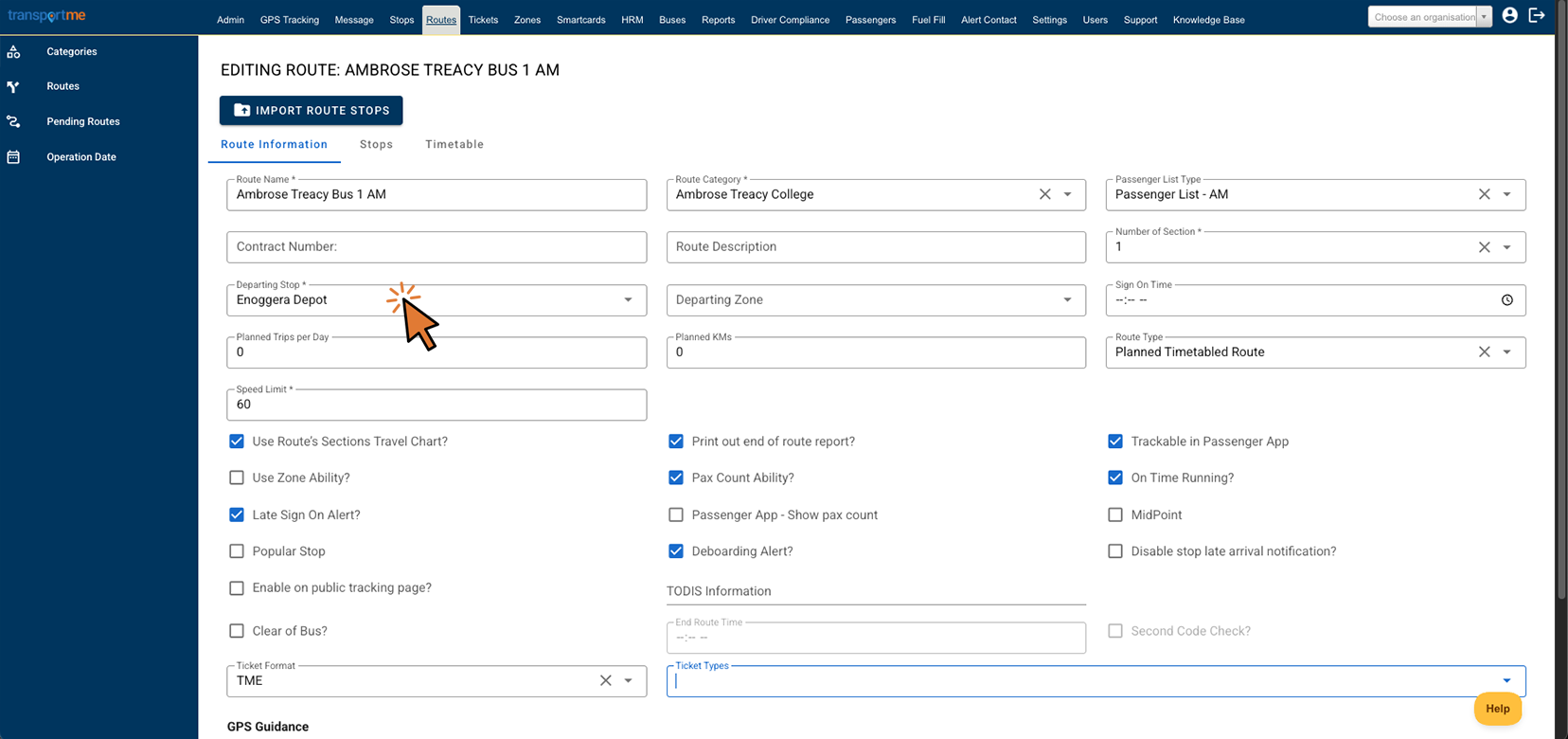The height and width of the screenshot is (739, 1568).
Task: Uncheck the Late Sign On Alert checkbox
Action: [x=237, y=514]
